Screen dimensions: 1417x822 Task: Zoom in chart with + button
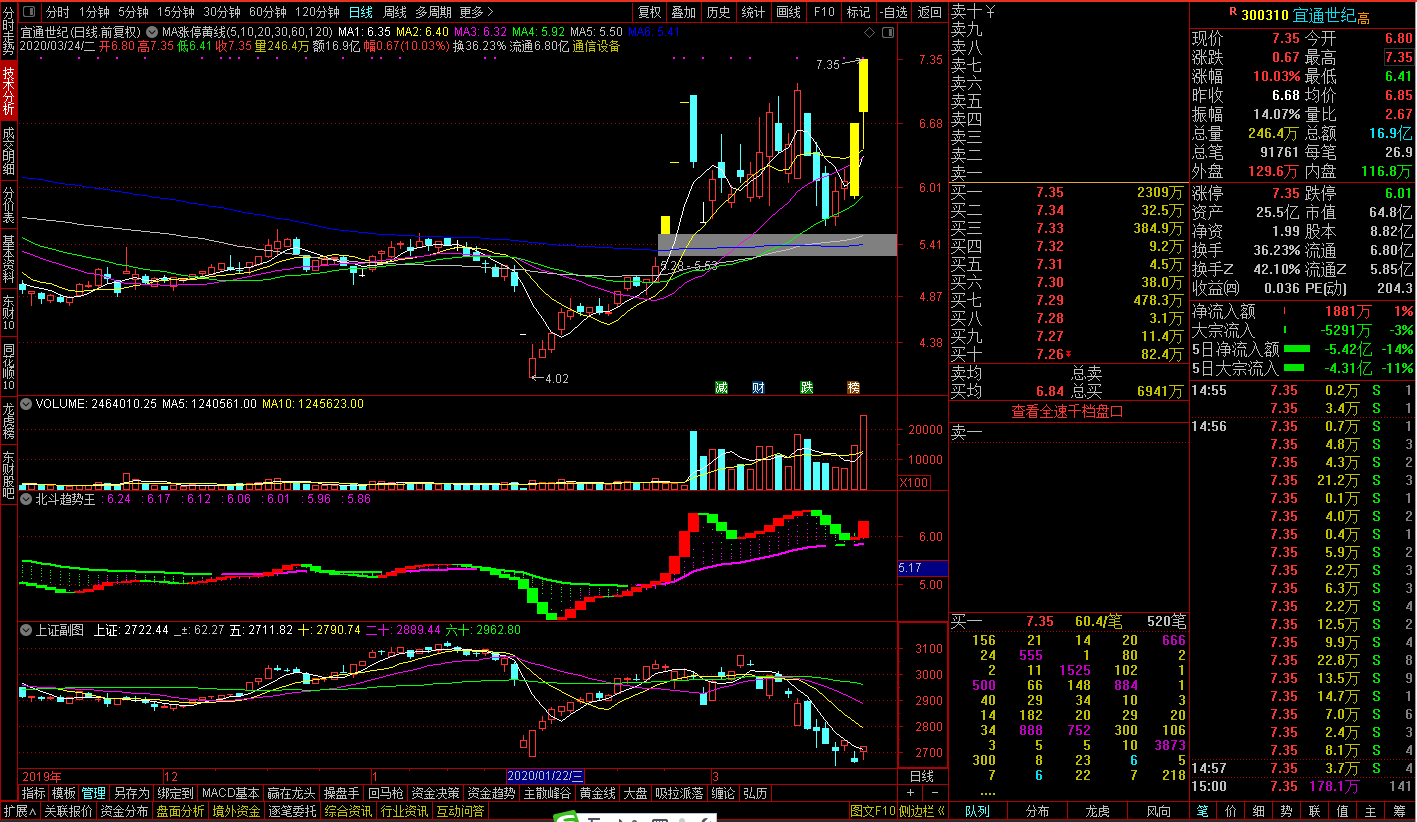[x=909, y=793]
